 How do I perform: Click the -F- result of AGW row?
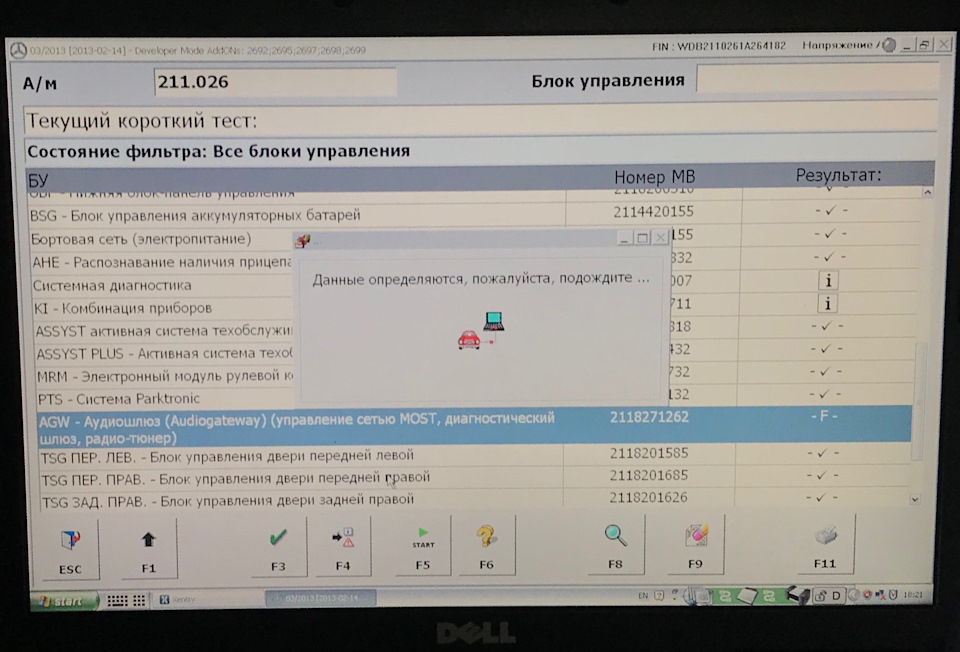[824, 416]
